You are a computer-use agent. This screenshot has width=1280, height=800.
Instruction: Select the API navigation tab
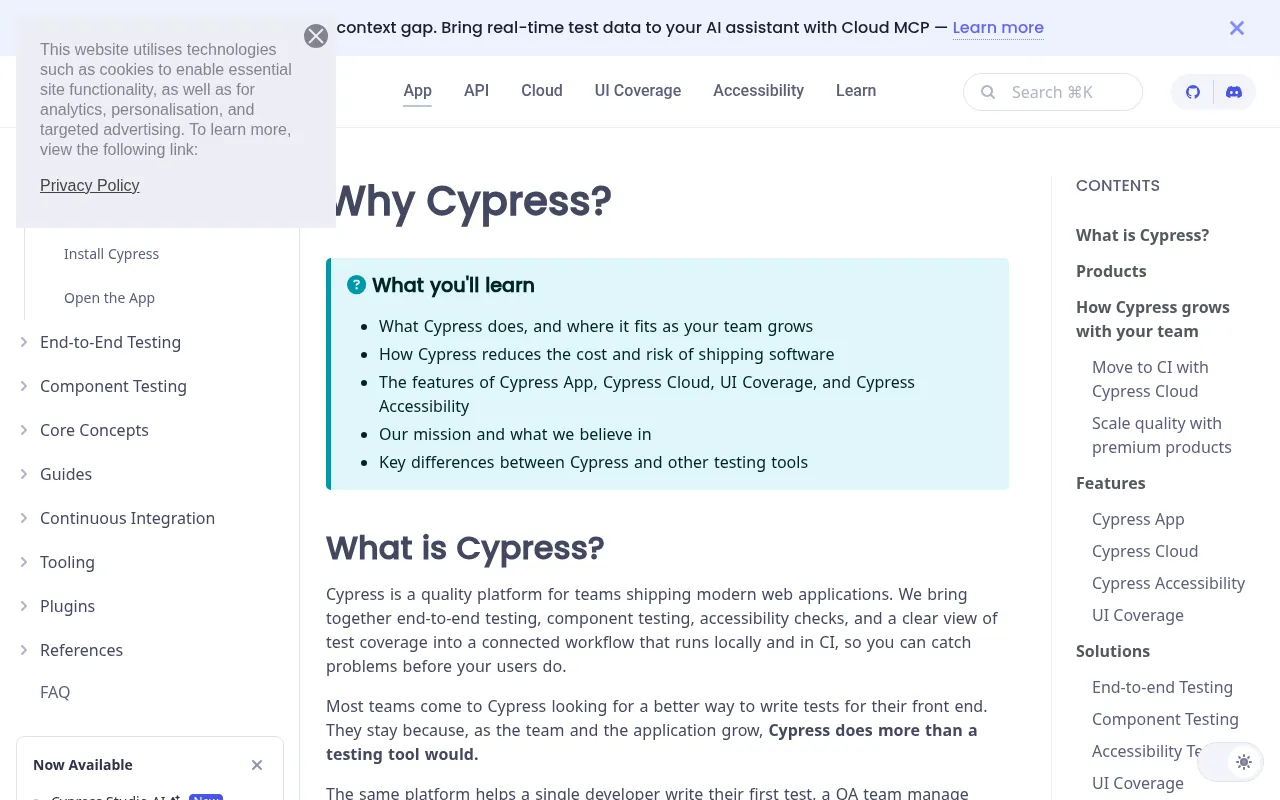(x=476, y=91)
